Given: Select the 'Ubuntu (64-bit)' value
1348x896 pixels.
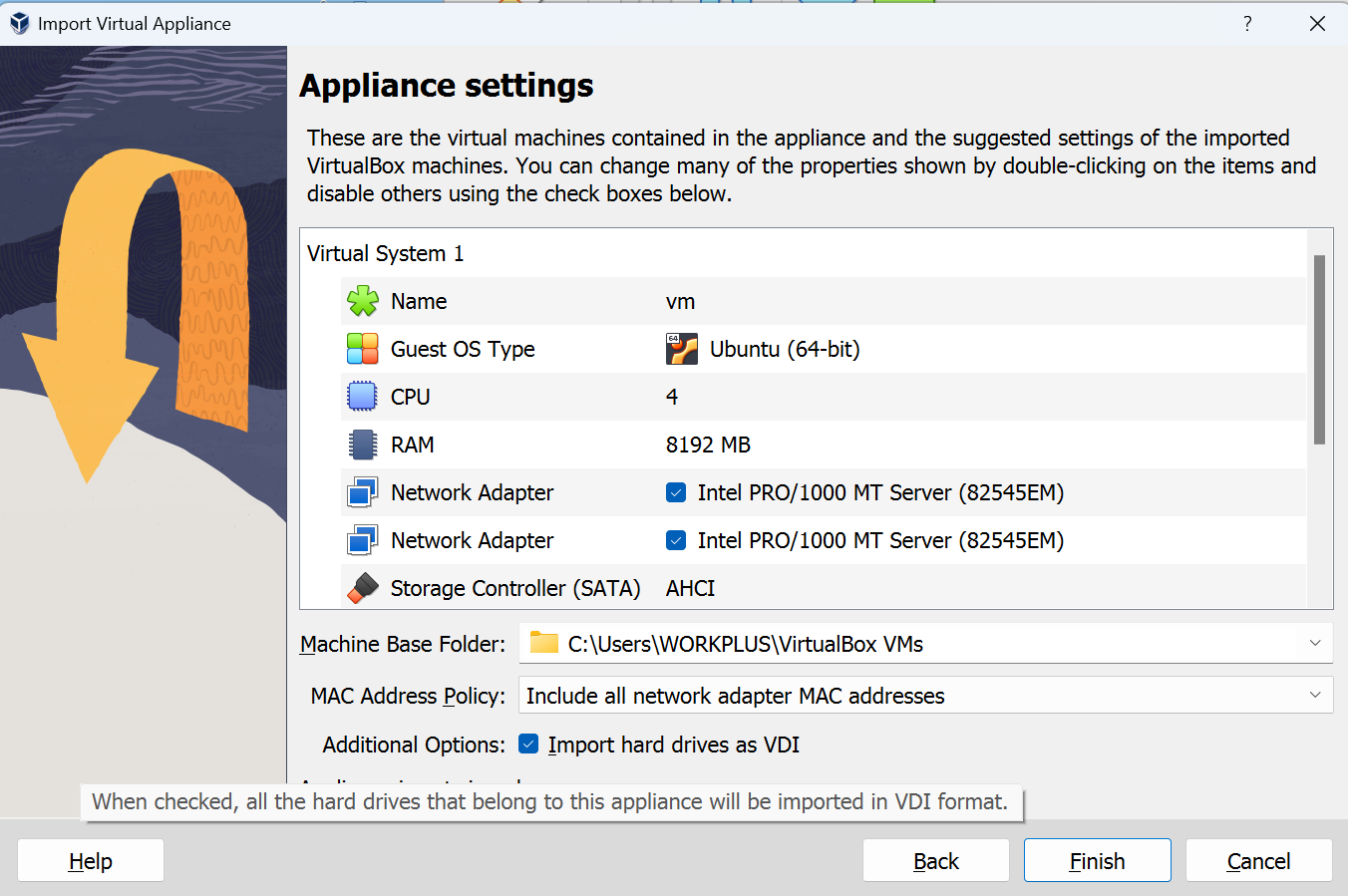Looking at the screenshot, I should (785, 349).
